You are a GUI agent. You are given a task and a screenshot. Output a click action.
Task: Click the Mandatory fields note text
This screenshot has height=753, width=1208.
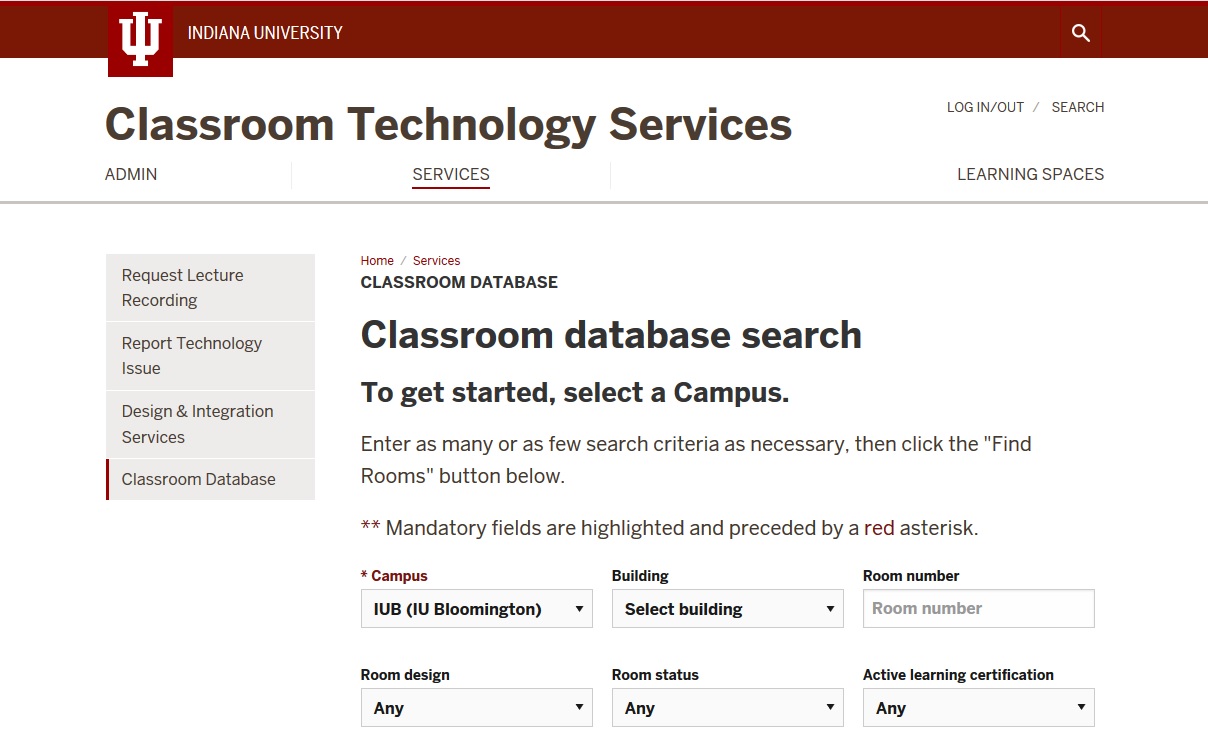click(x=669, y=528)
